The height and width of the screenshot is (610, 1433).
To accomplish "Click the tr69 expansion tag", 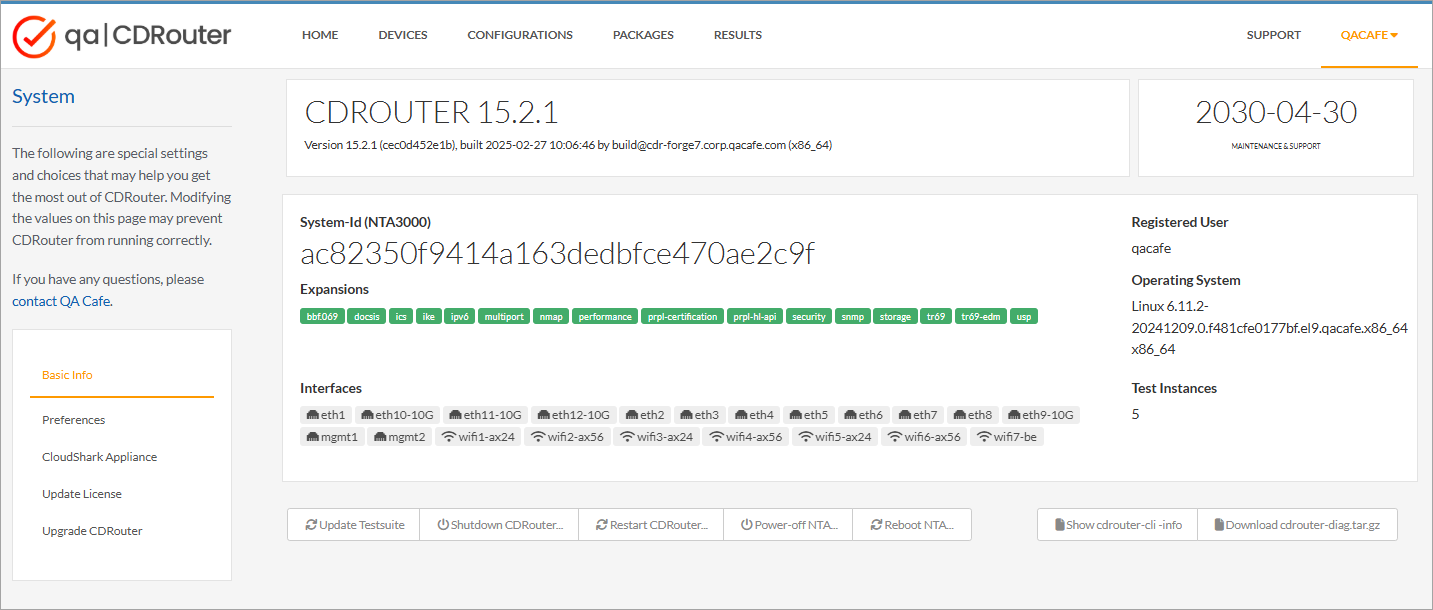I will [x=935, y=316].
